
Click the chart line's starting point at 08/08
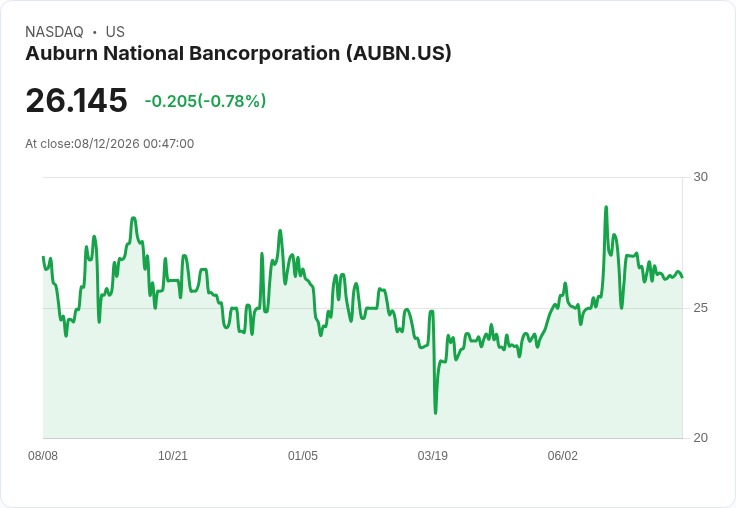43,257
